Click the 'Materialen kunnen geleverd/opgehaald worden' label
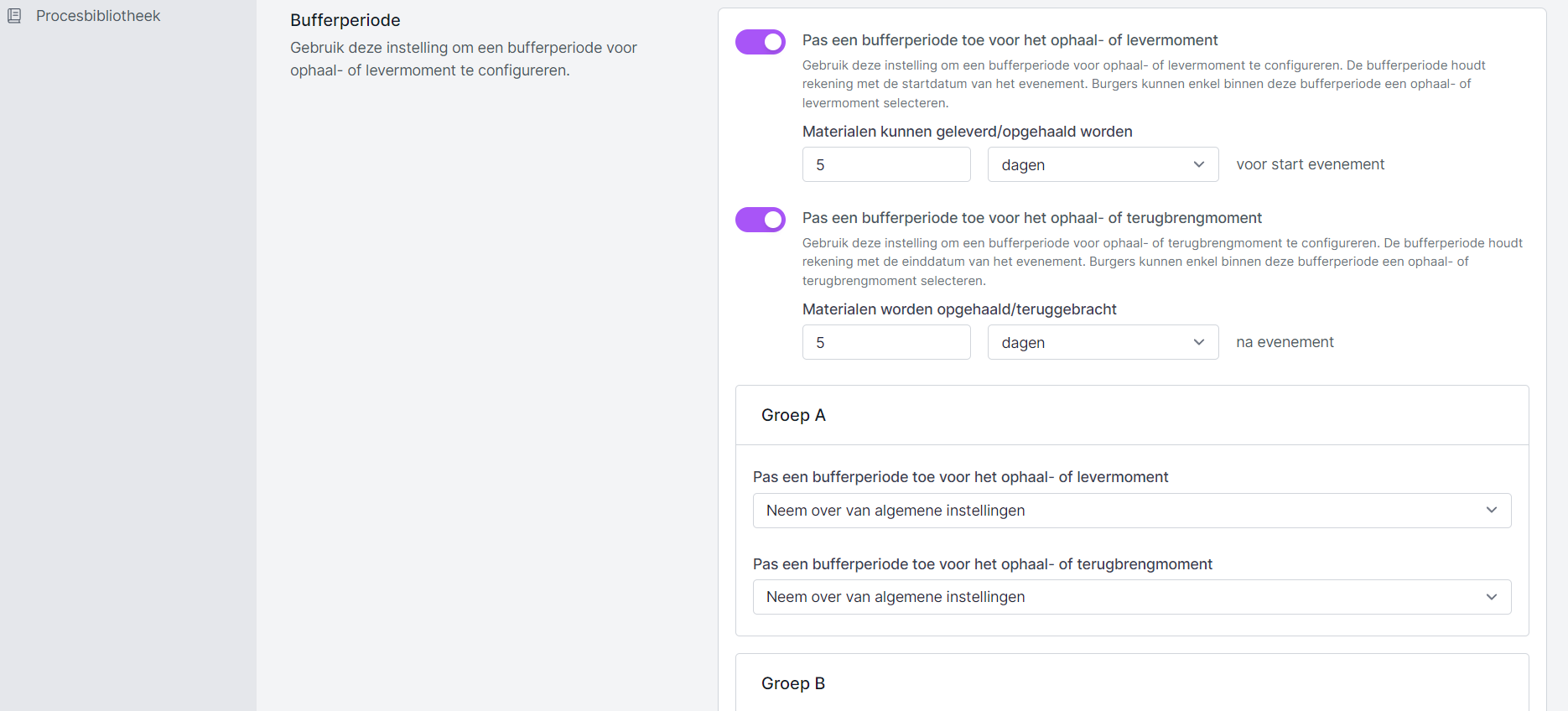The height and width of the screenshot is (711, 1568). click(967, 132)
